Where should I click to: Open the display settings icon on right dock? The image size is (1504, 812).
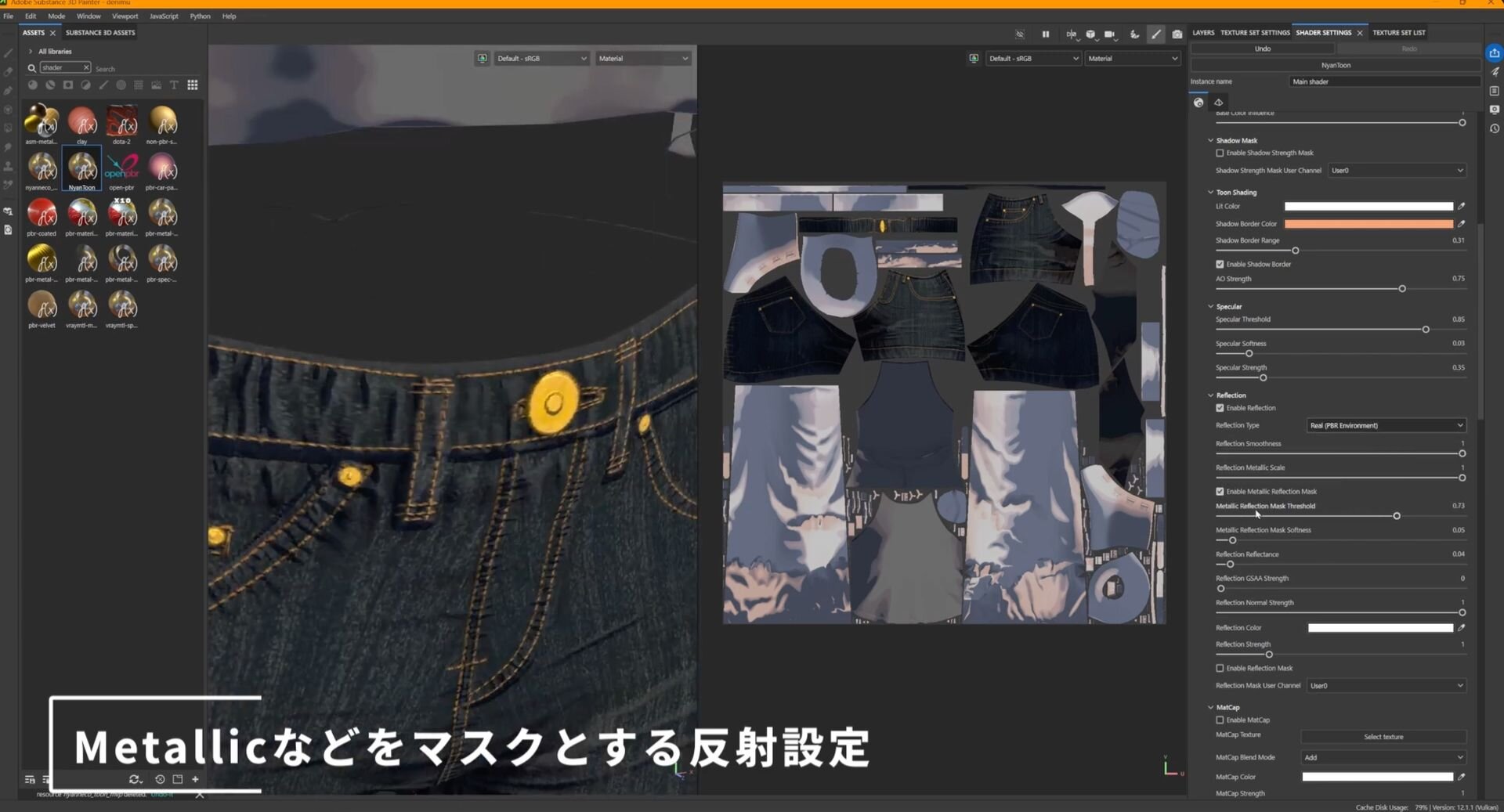tap(1495, 110)
